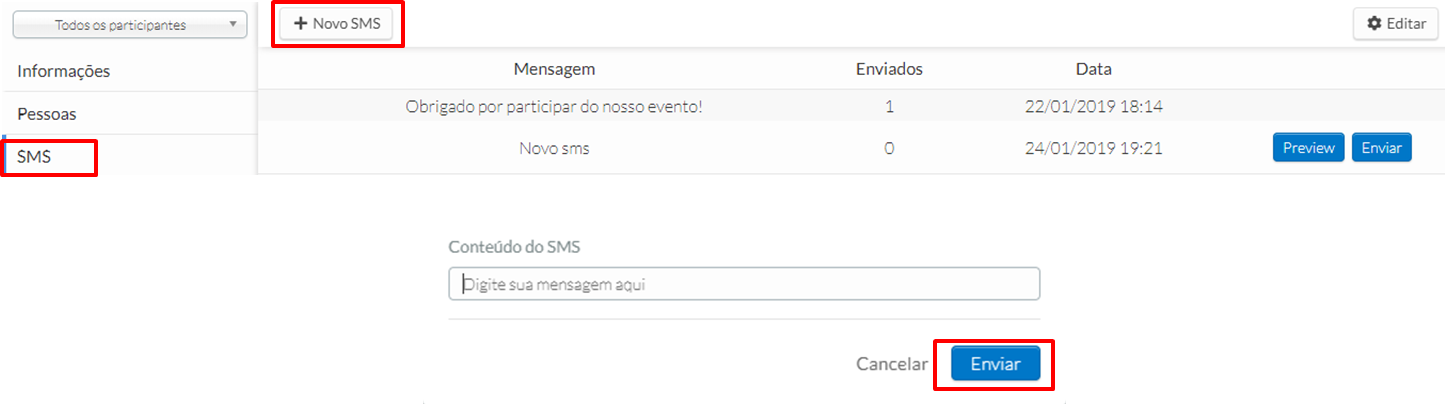1445x404 pixels.
Task: Click the Enviados column header
Action: pos(889,69)
